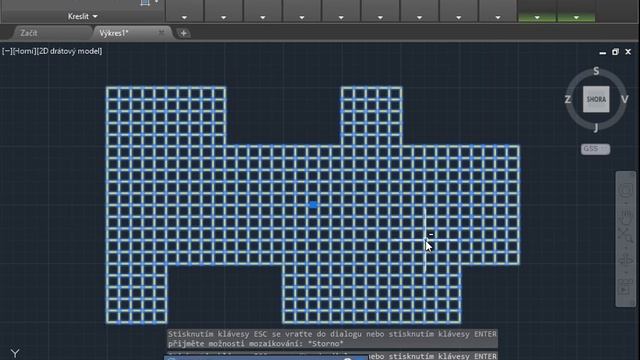Click the J direction on the ViewCube compass
Screen dimensions: 640x360
pos(596,128)
